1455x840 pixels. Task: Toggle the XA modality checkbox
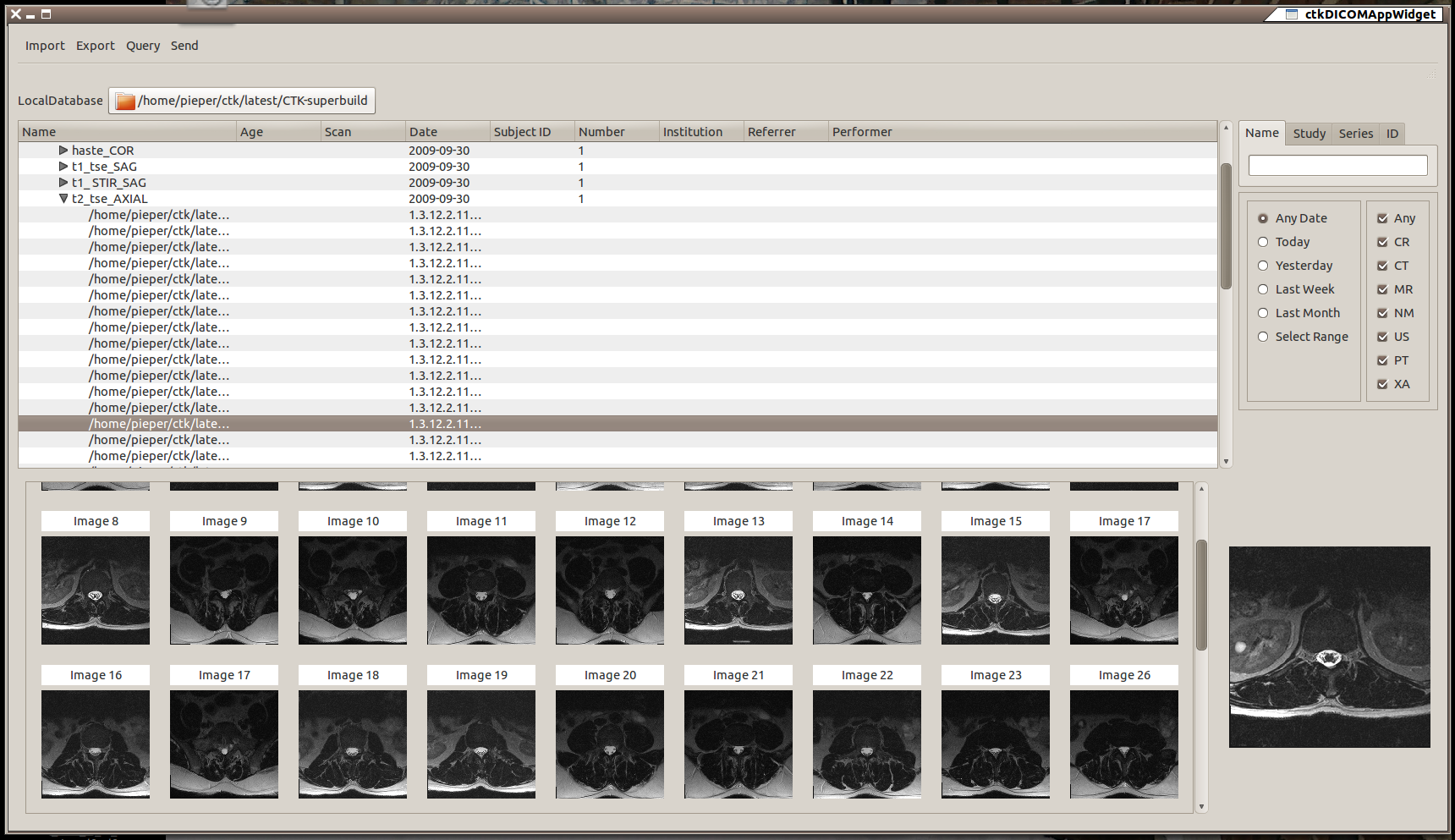click(1382, 384)
